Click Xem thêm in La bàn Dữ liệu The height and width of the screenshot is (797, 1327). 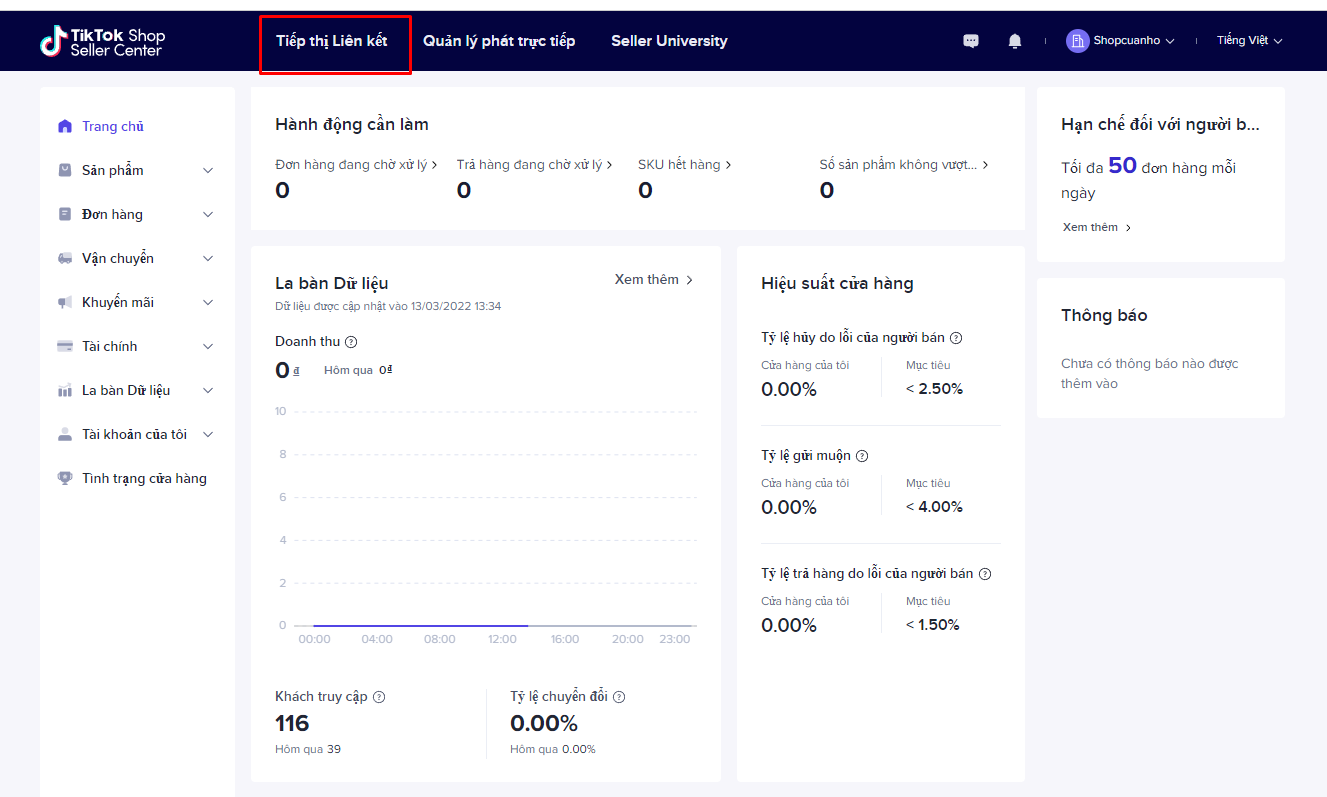click(654, 280)
